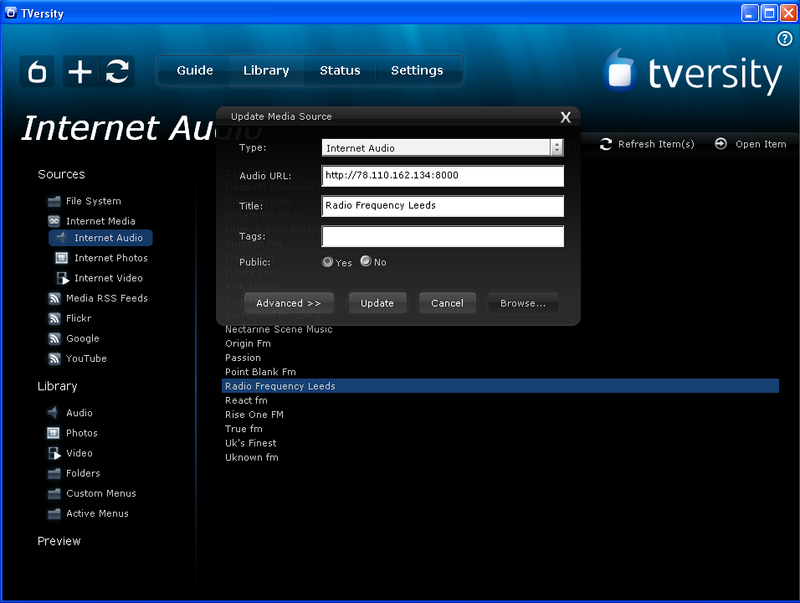Cancel the Update Media Source dialog
This screenshot has width=800, height=603.
[447, 303]
